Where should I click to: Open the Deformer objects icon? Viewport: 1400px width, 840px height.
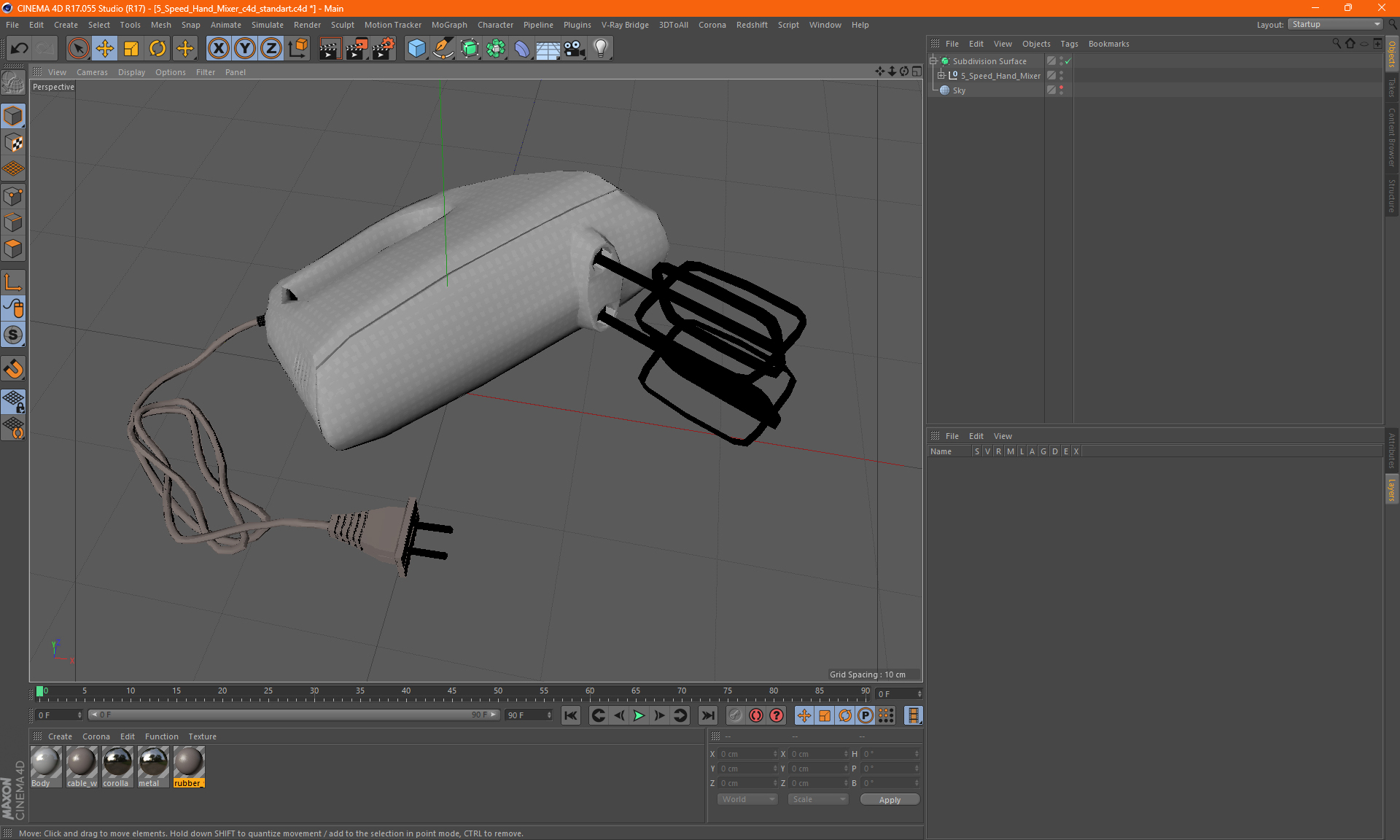tap(522, 49)
